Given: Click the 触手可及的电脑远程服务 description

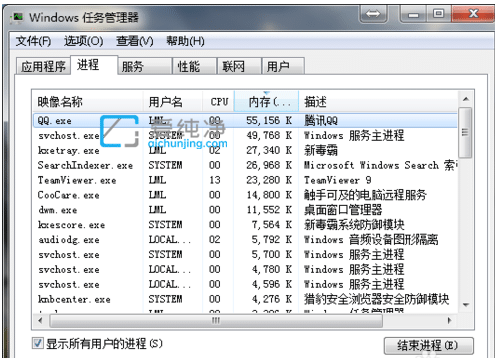Looking at the screenshot, I should tap(365, 195).
